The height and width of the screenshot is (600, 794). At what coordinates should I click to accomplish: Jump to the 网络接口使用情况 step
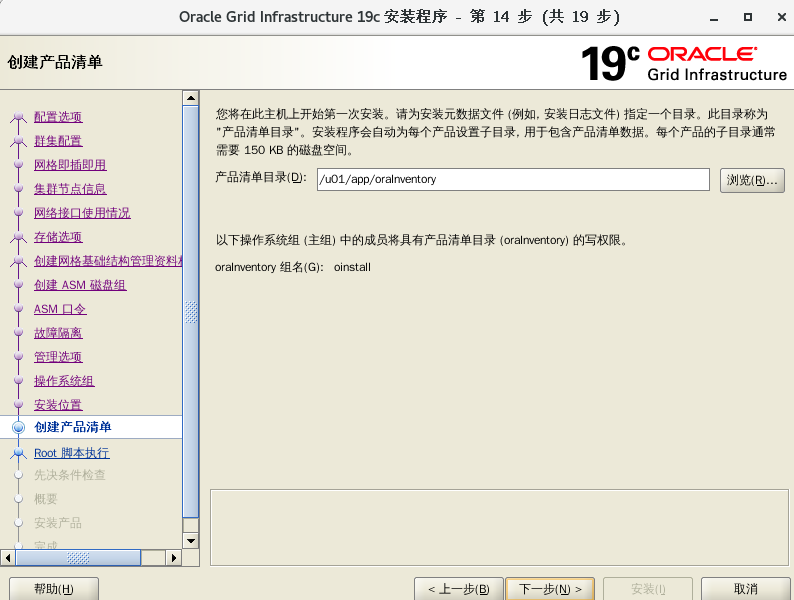coord(82,213)
